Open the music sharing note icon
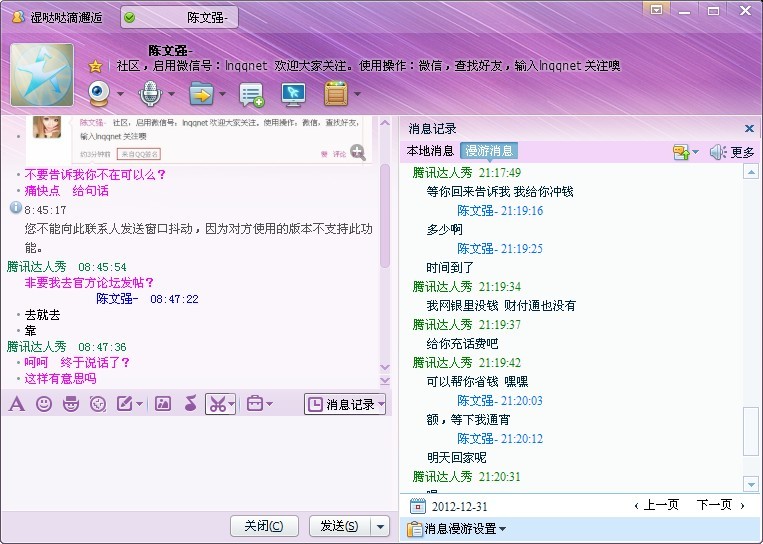 coord(190,404)
